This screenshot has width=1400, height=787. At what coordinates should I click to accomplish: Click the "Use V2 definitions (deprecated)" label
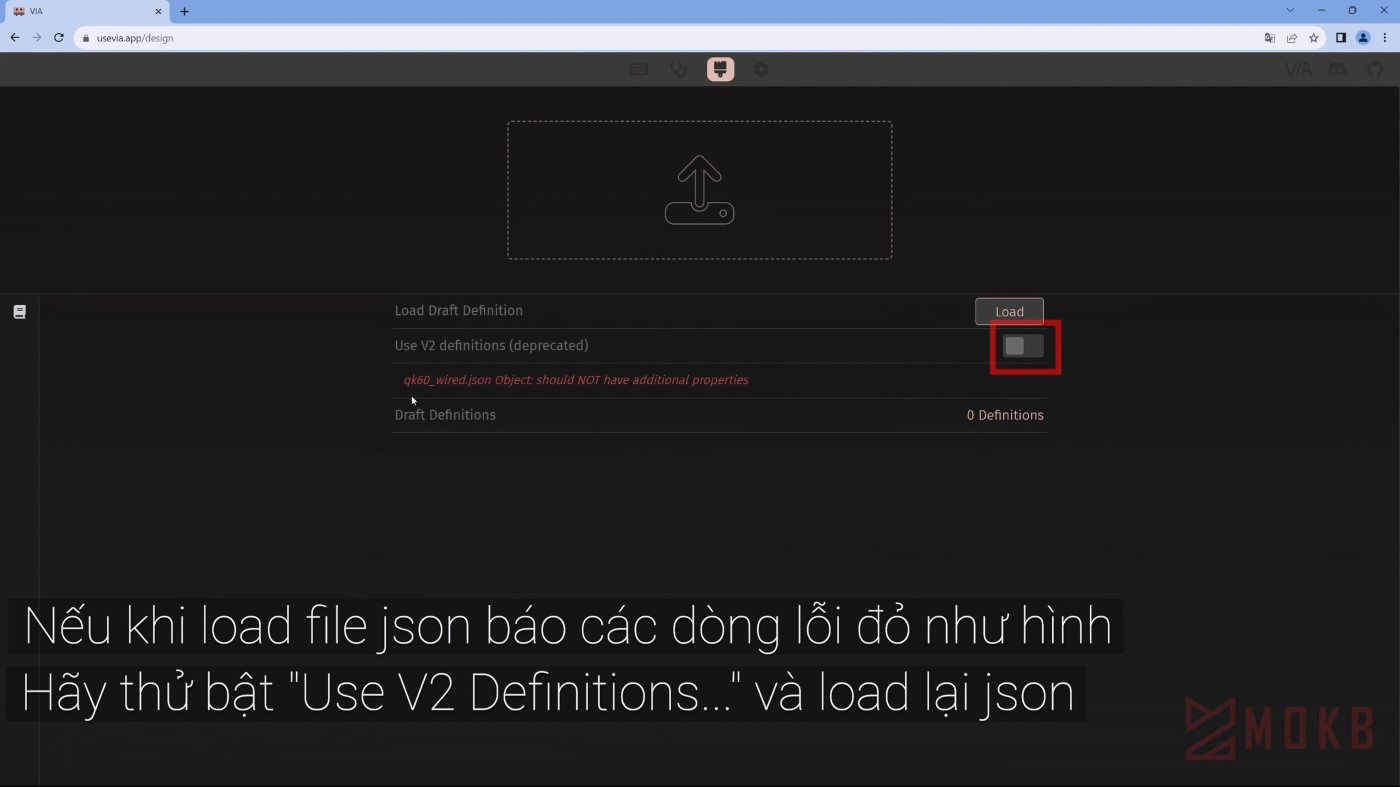pyautogui.click(x=492, y=346)
